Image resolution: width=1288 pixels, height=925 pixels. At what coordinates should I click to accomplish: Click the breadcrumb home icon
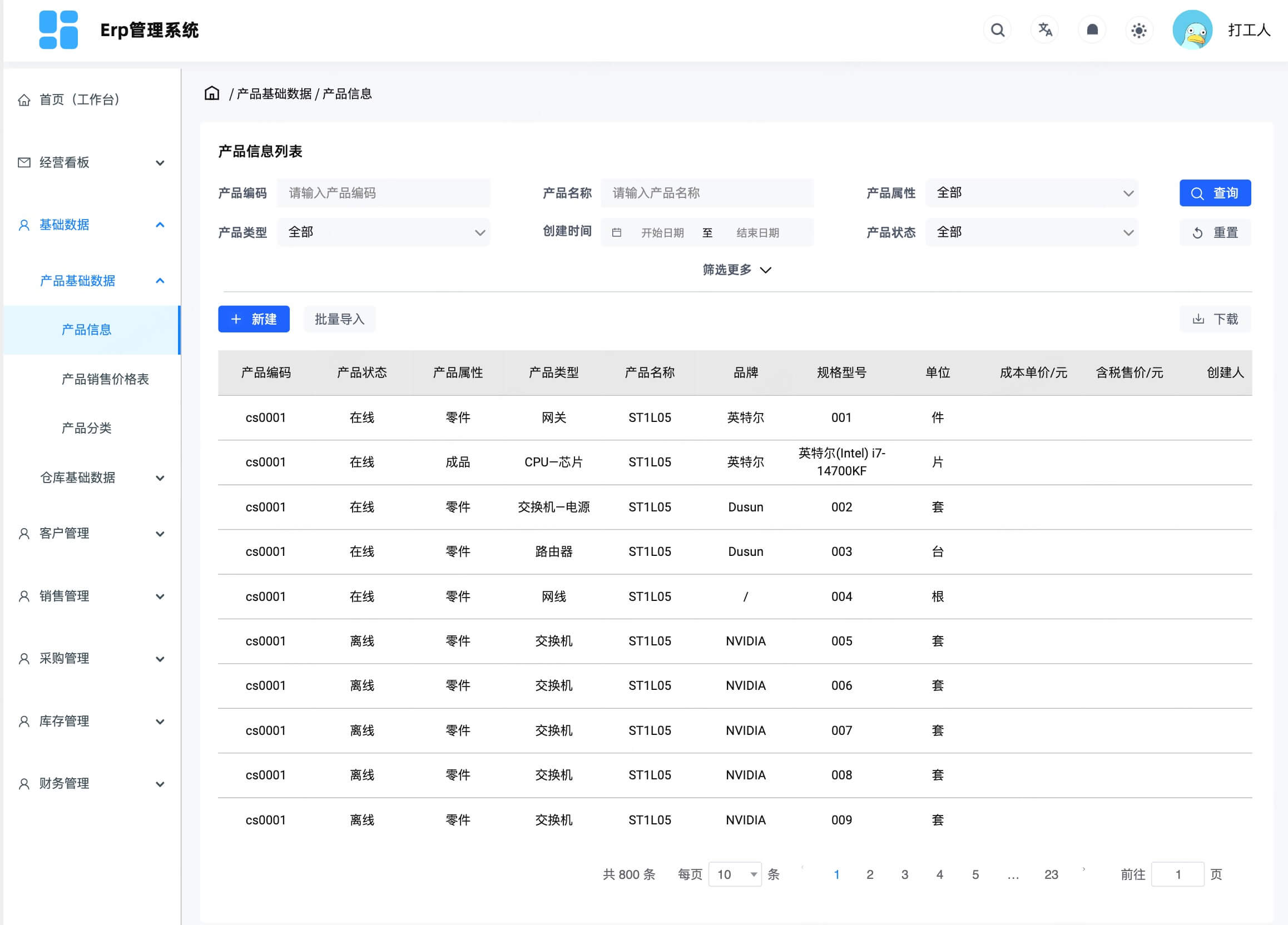pyautogui.click(x=211, y=93)
